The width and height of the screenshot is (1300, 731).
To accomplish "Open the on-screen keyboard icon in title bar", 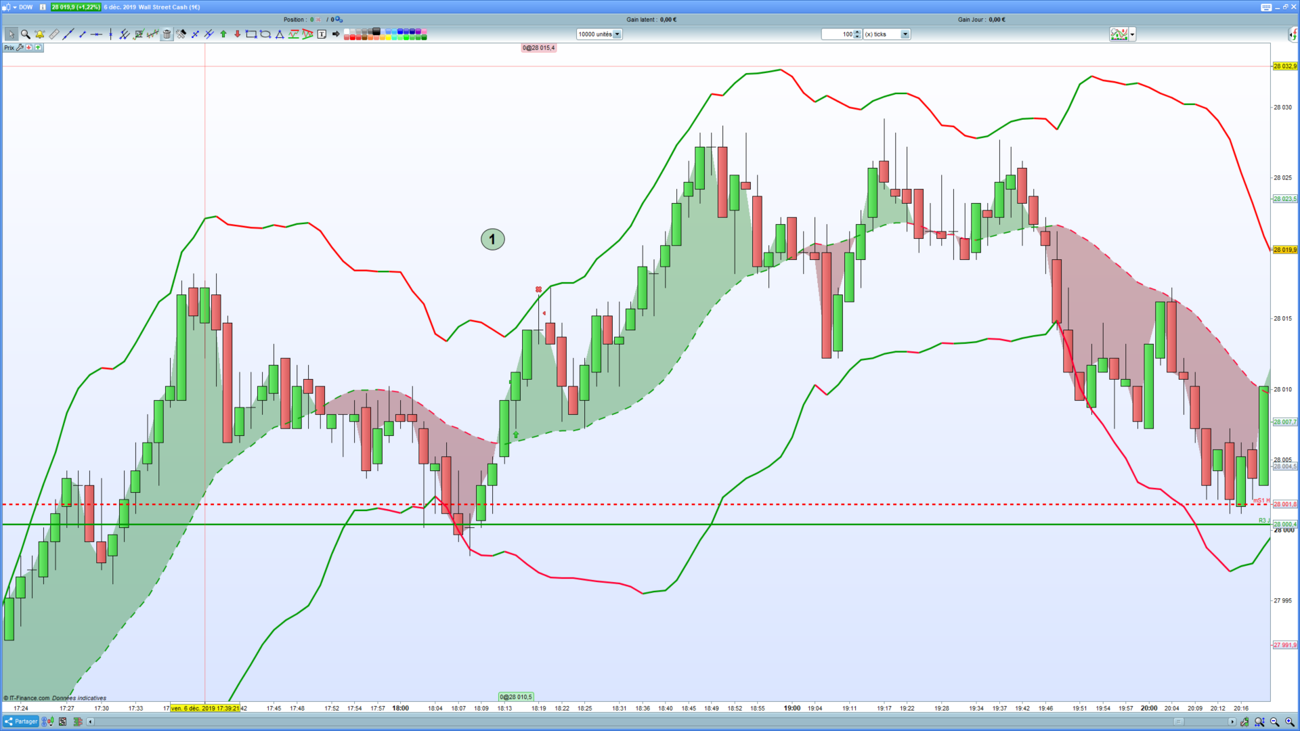I will click(x=1266, y=7).
